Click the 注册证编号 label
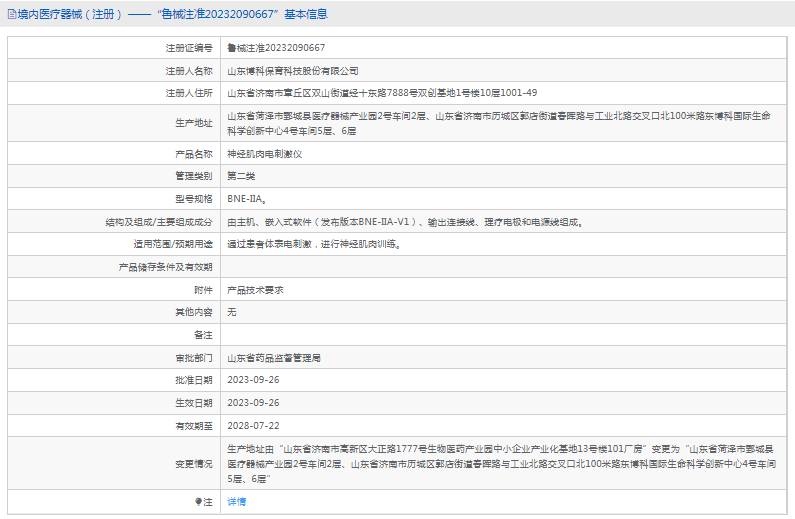The height and width of the screenshot is (519, 795). pyautogui.click(x=189, y=48)
